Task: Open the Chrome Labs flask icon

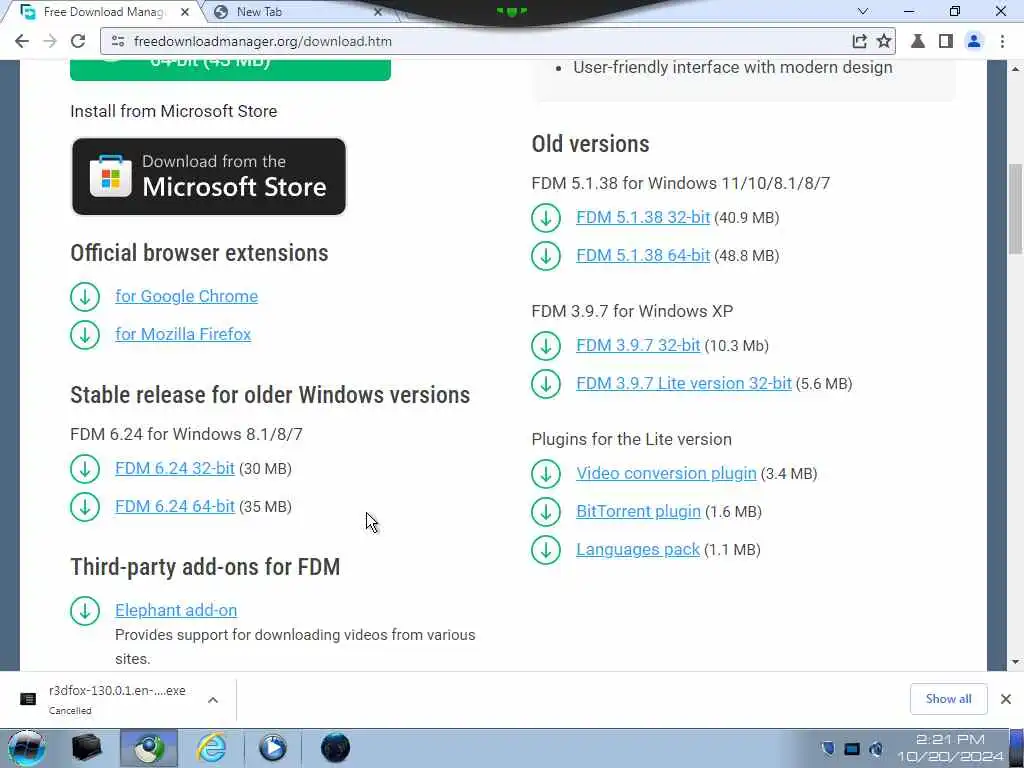Action: point(918,41)
